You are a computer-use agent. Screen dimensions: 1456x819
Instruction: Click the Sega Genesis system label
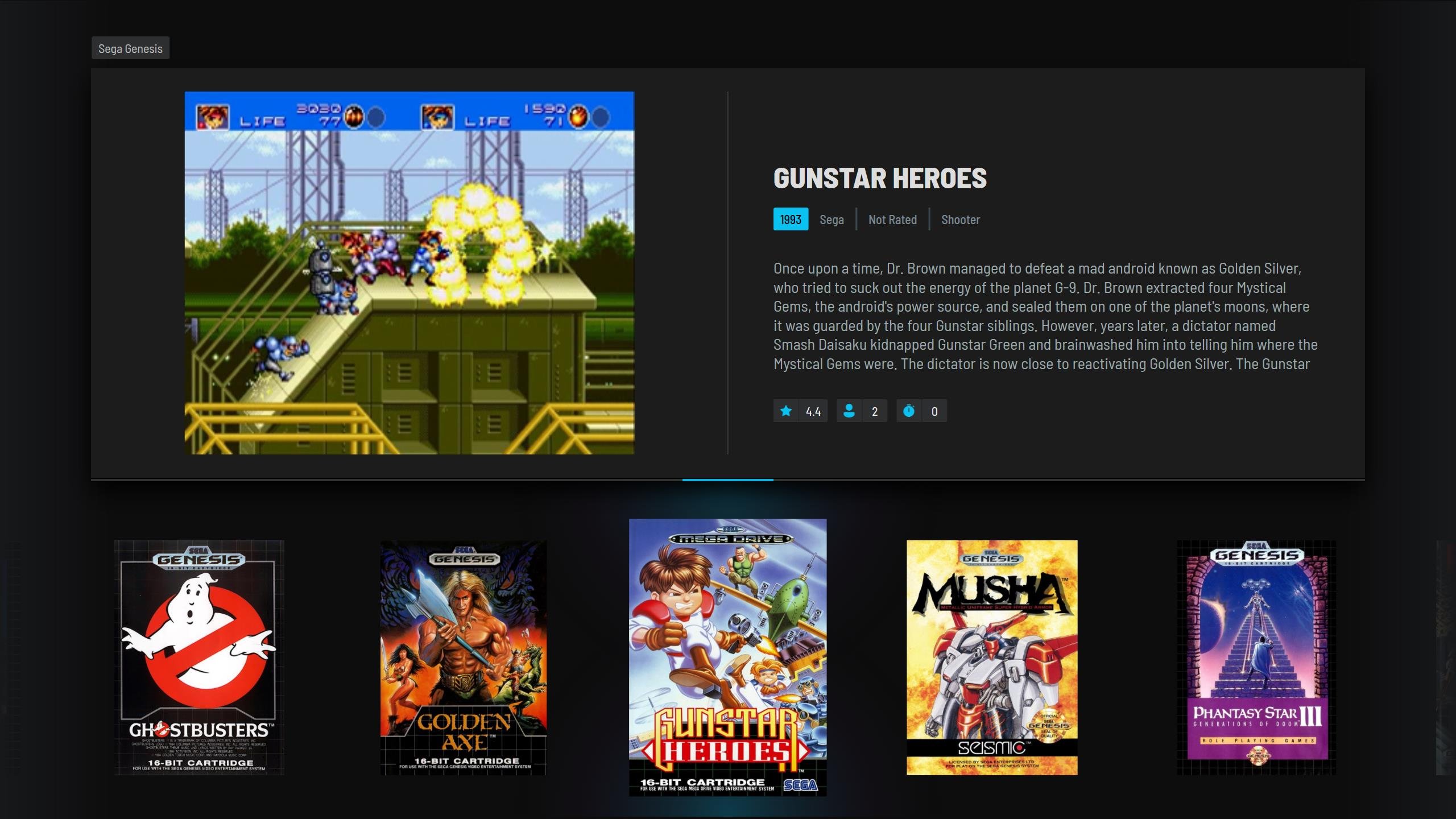click(x=130, y=48)
